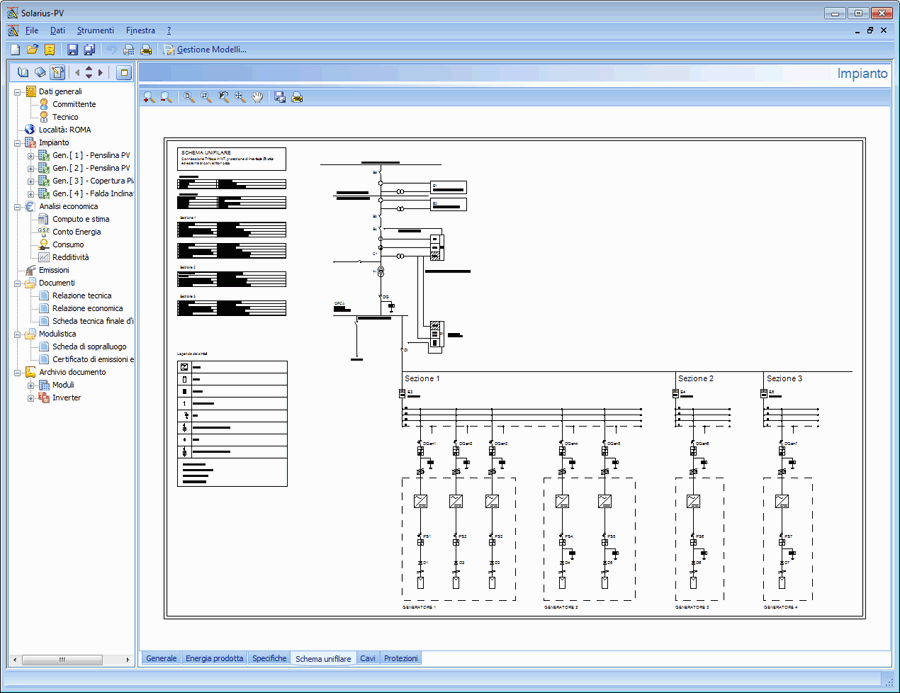Expand the Inverter archive node
Viewport: 900px width, 693px height.
(x=31, y=398)
